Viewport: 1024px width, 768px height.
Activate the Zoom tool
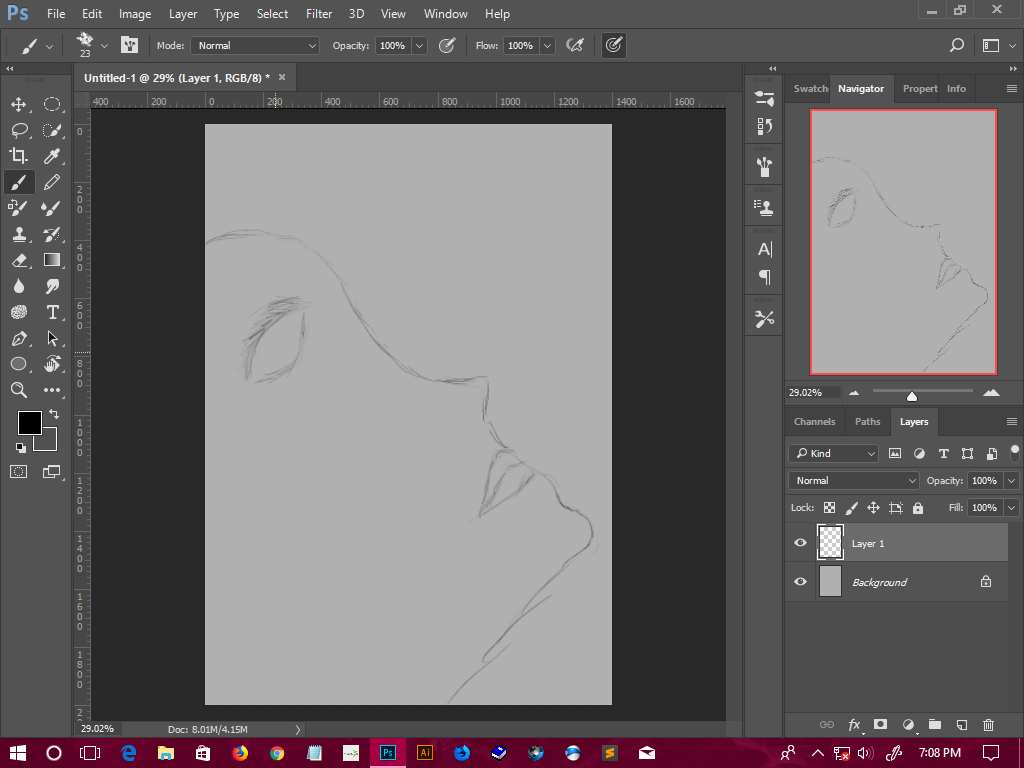(x=18, y=390)
